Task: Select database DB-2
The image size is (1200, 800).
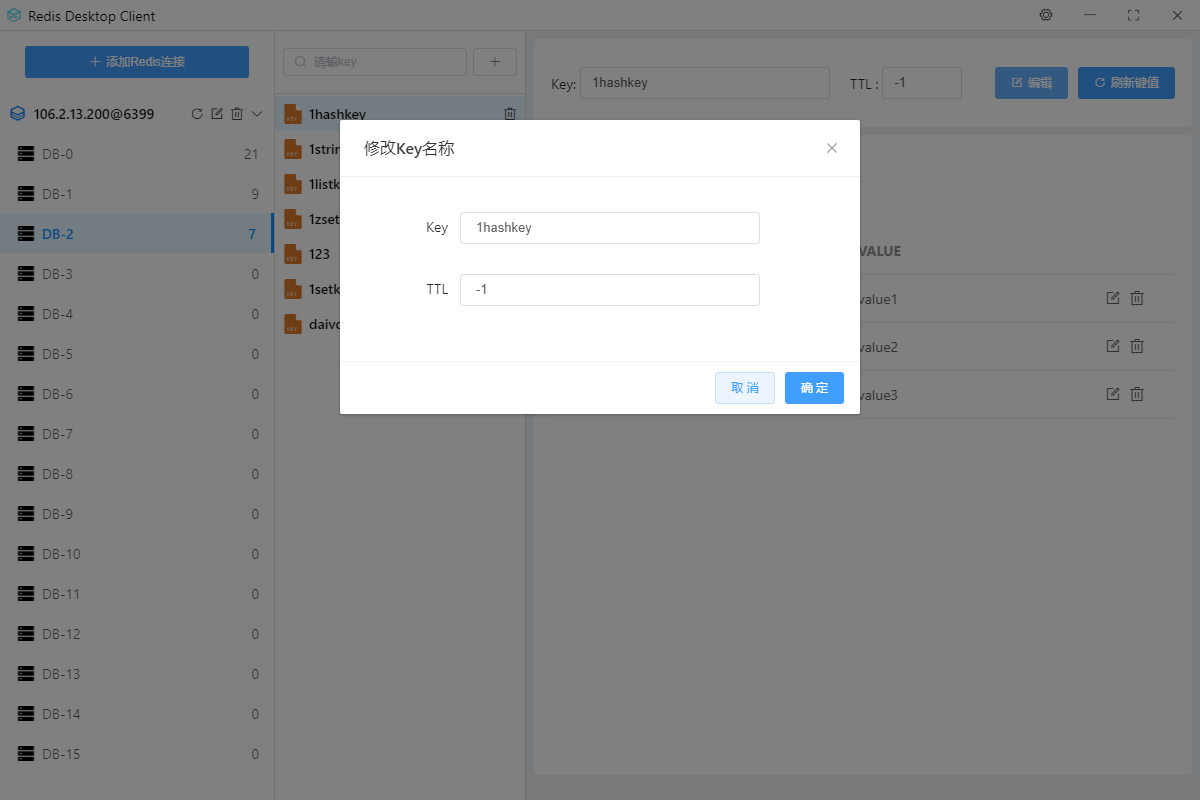Action: tap(137, 234)
